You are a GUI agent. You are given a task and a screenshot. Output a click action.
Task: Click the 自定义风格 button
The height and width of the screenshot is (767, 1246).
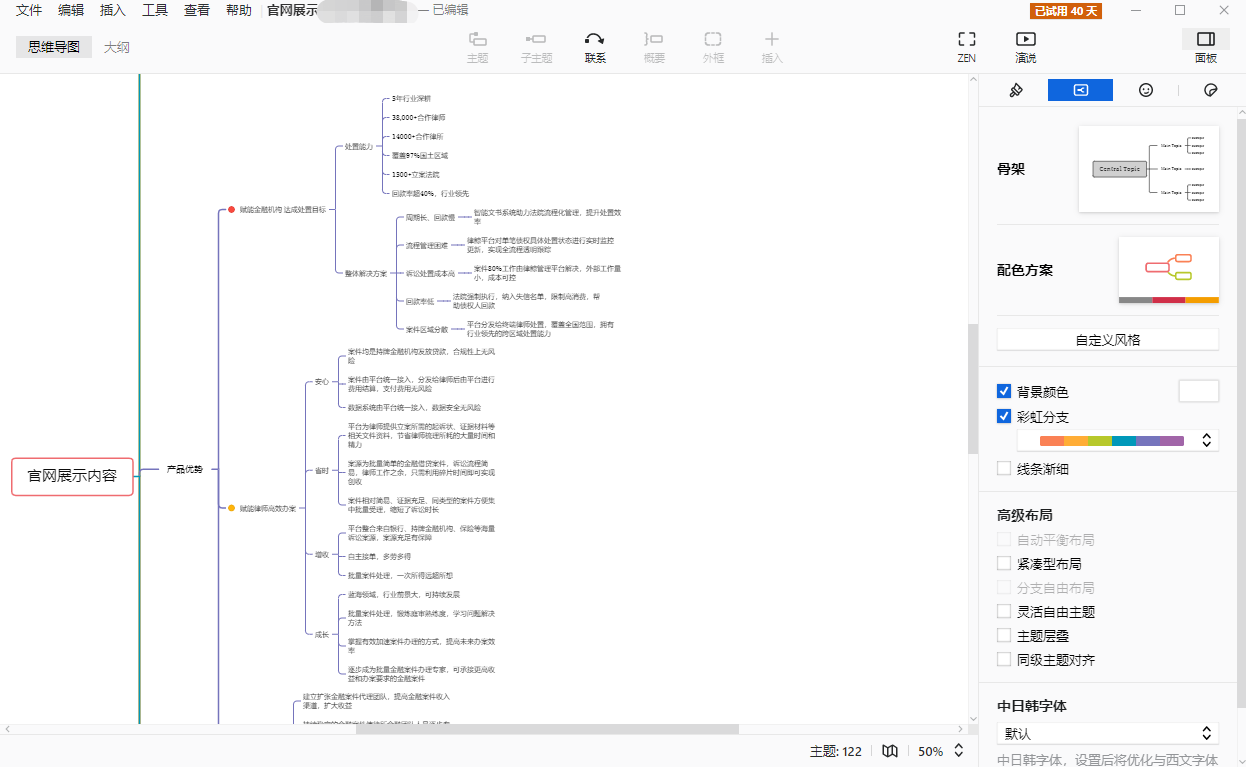[1107, 340]
